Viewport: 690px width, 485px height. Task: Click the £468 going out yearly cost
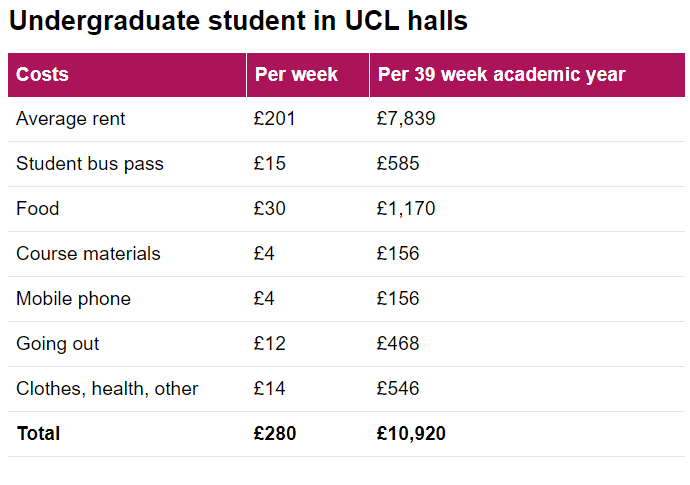[x=398, y=344]
